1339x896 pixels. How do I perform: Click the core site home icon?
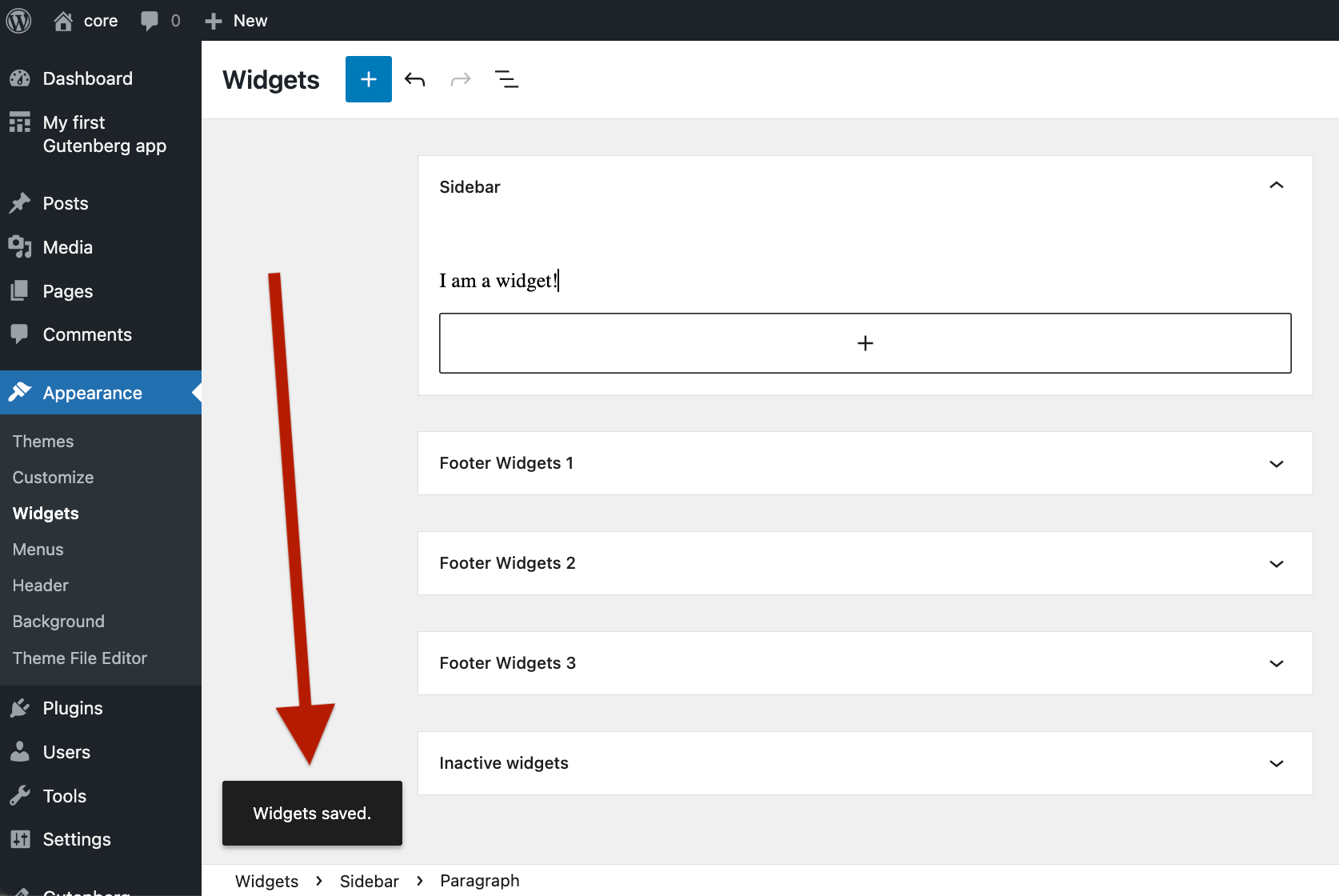[x=63, y=20]
